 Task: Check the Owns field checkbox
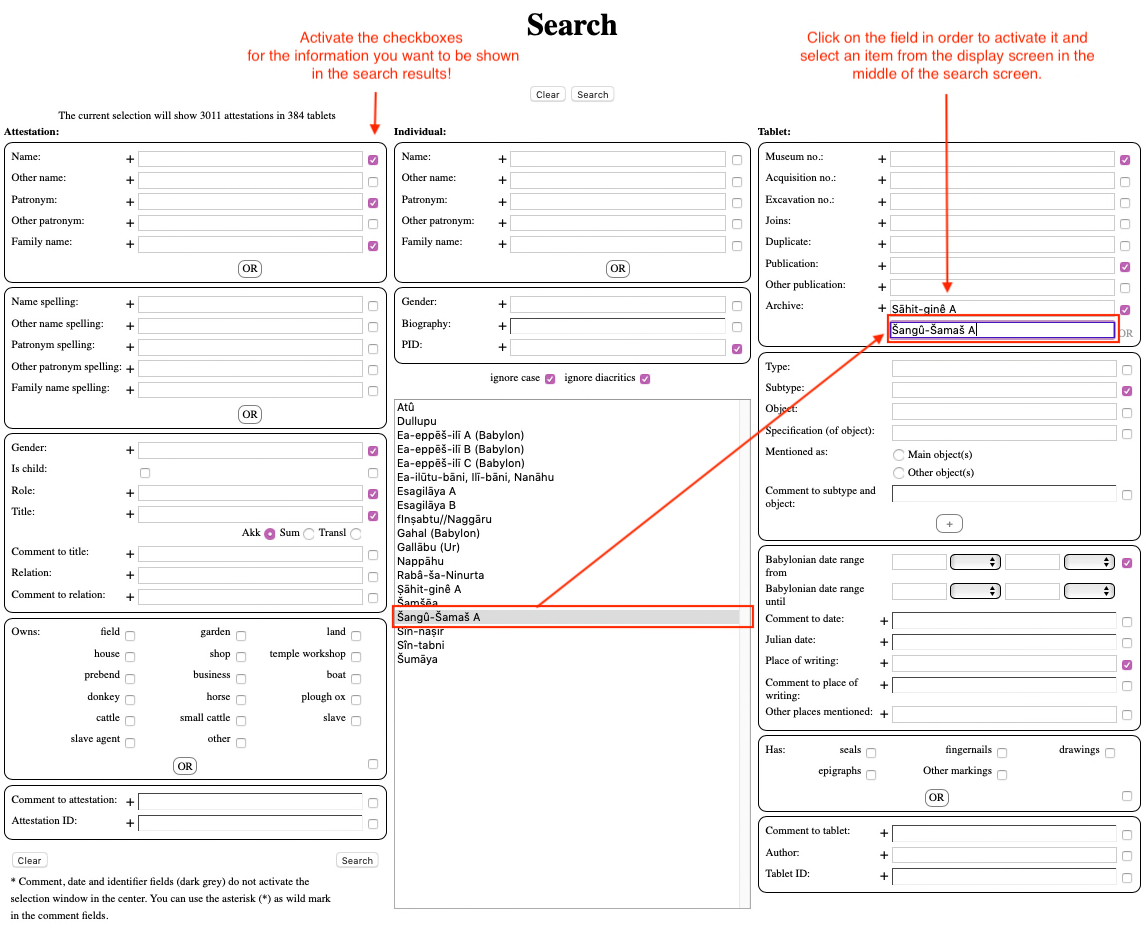click(130, 636)
